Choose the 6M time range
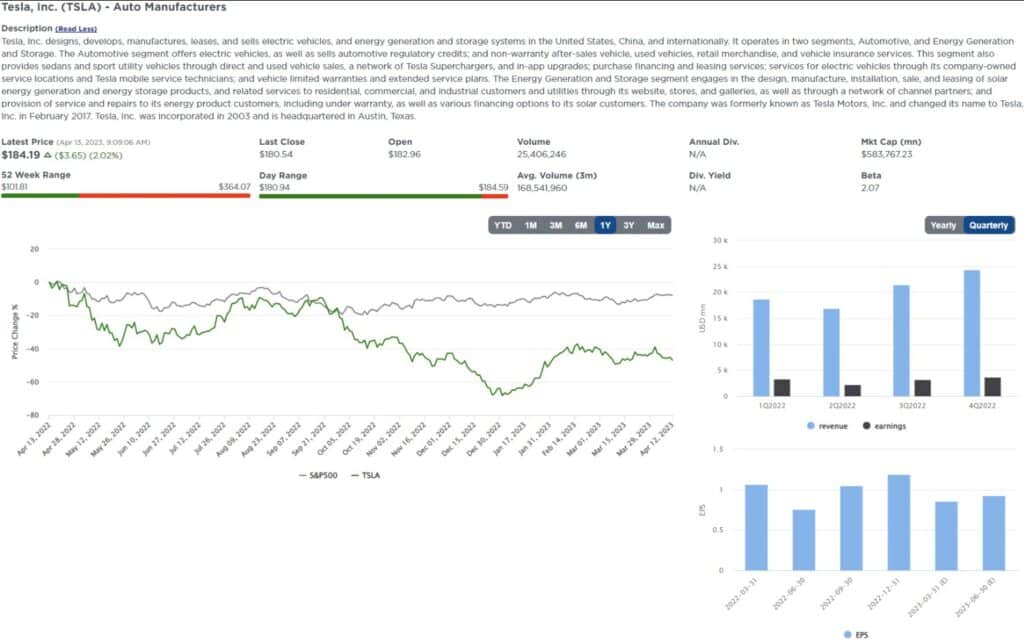This screenshot has width=1024, height=642. click(x=581, y=225)
